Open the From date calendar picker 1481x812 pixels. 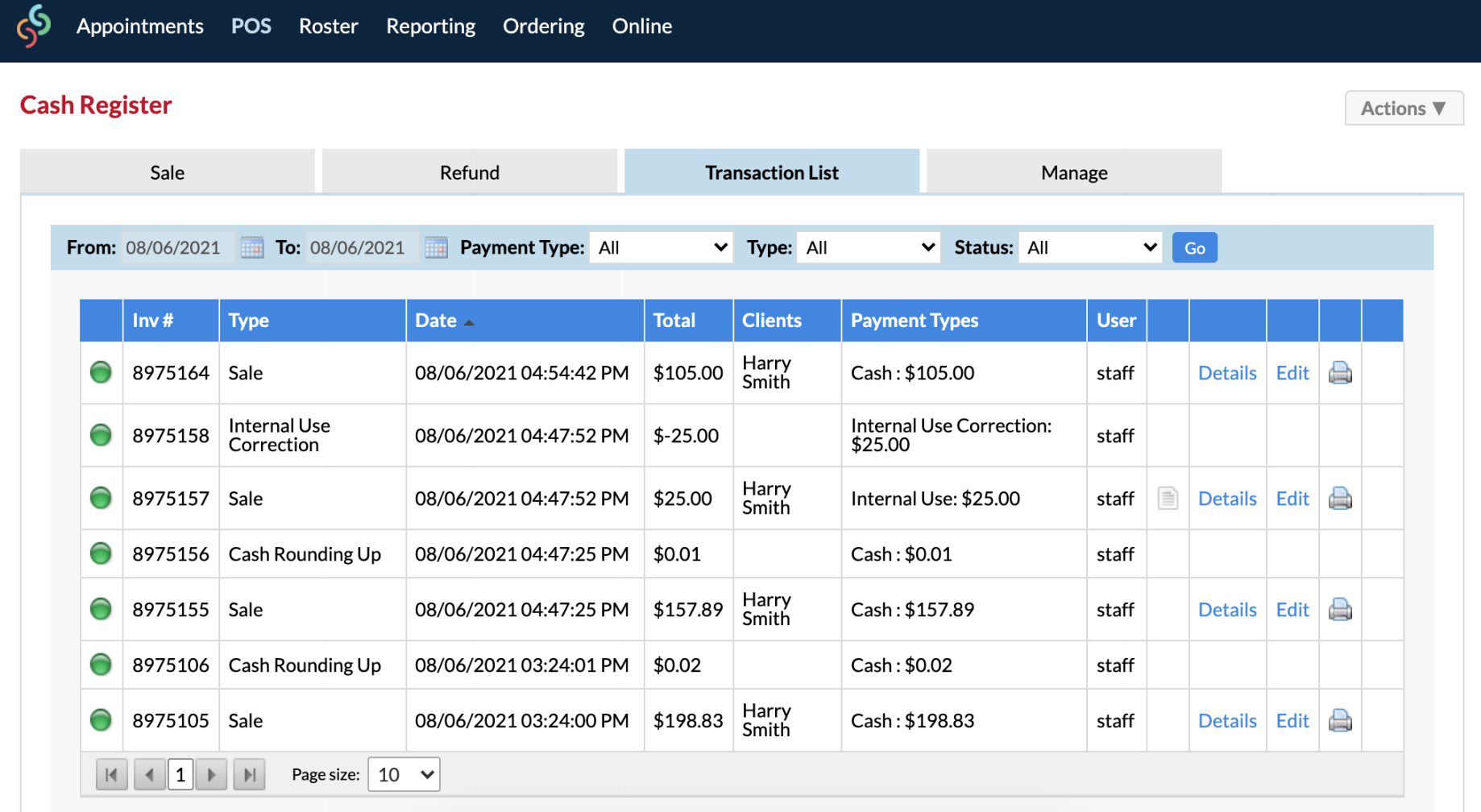(x=251, y=247)
